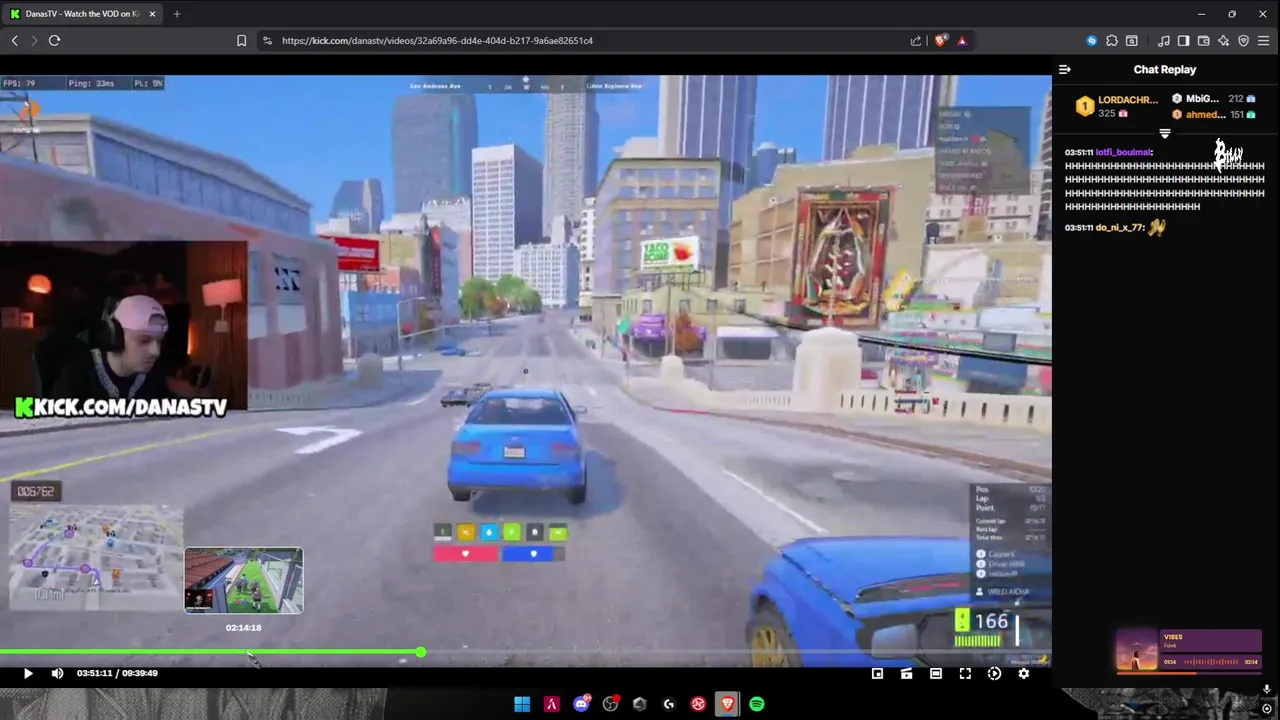
Task: Click the VIBES song title card
Action: (x=1211, y=640)
